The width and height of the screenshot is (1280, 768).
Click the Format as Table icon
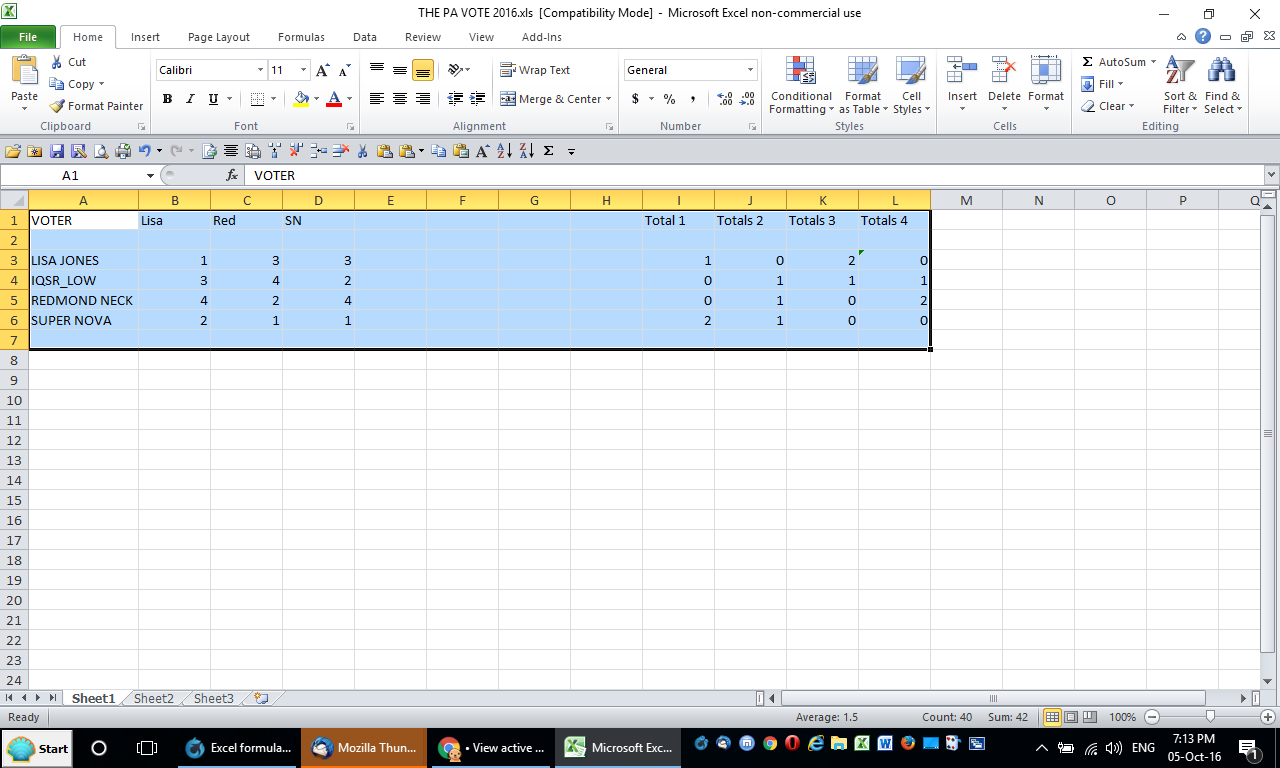click(x=862, y=87)
